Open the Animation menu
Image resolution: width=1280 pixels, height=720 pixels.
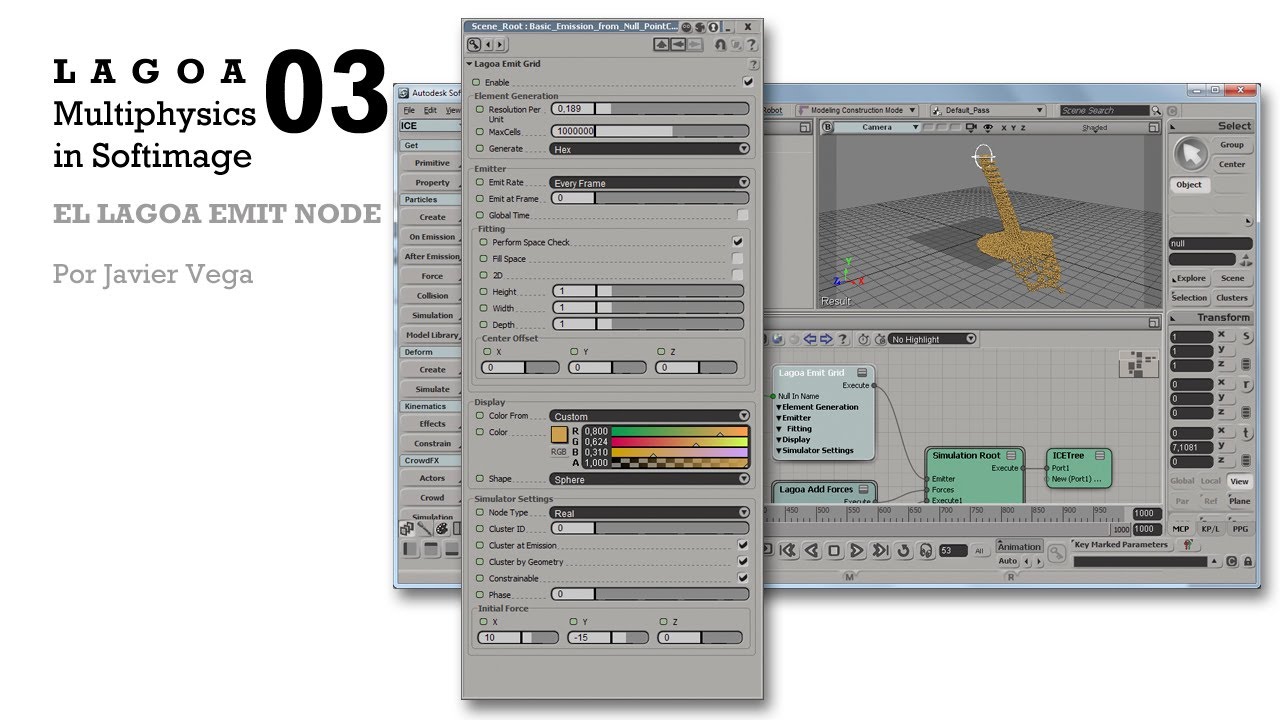tap(1020, 546)
